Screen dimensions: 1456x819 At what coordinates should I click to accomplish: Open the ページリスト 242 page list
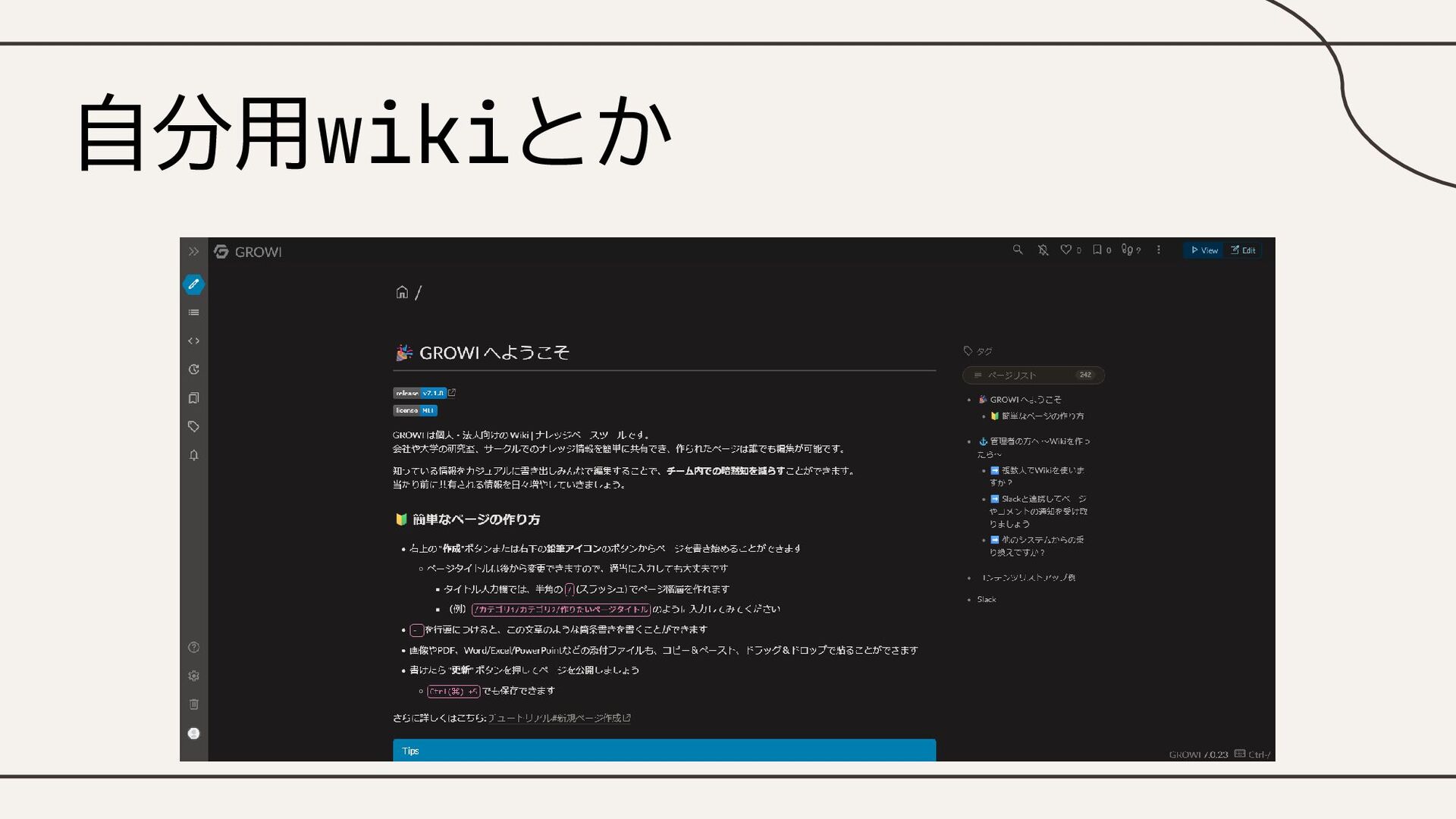click(x=1033, y=375)
